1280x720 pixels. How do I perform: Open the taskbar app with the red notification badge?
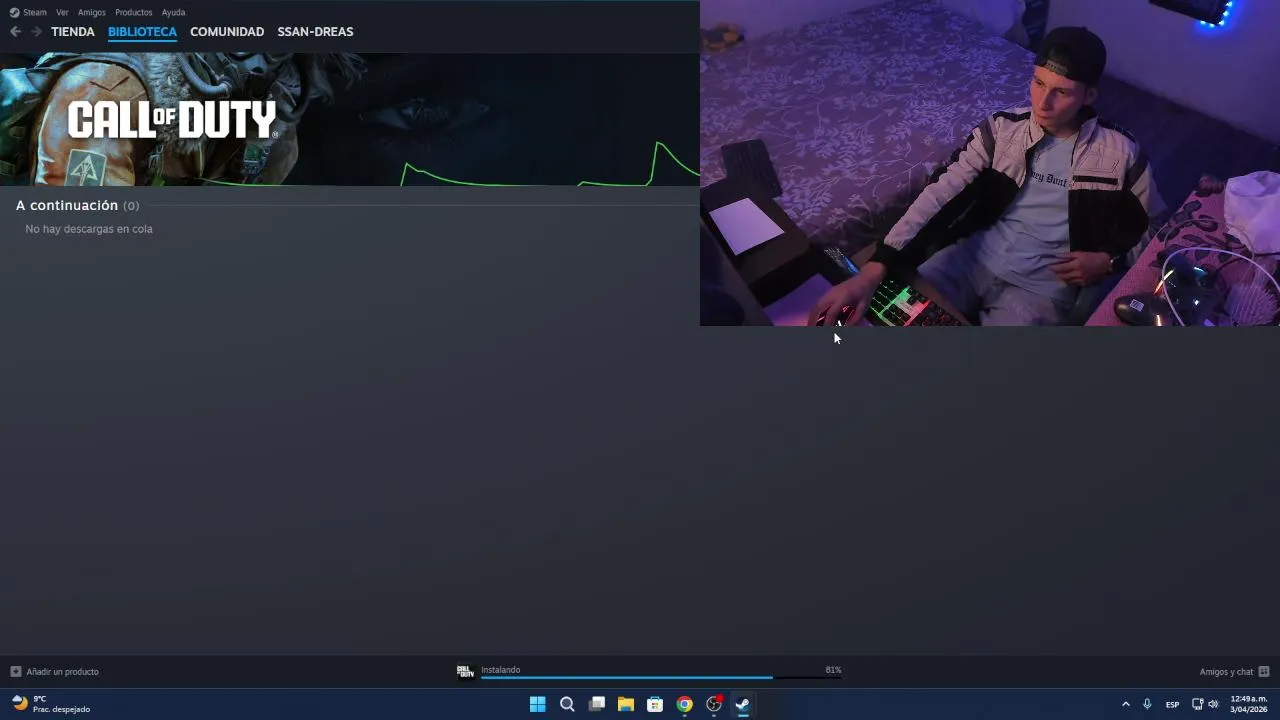coord(714,704)
